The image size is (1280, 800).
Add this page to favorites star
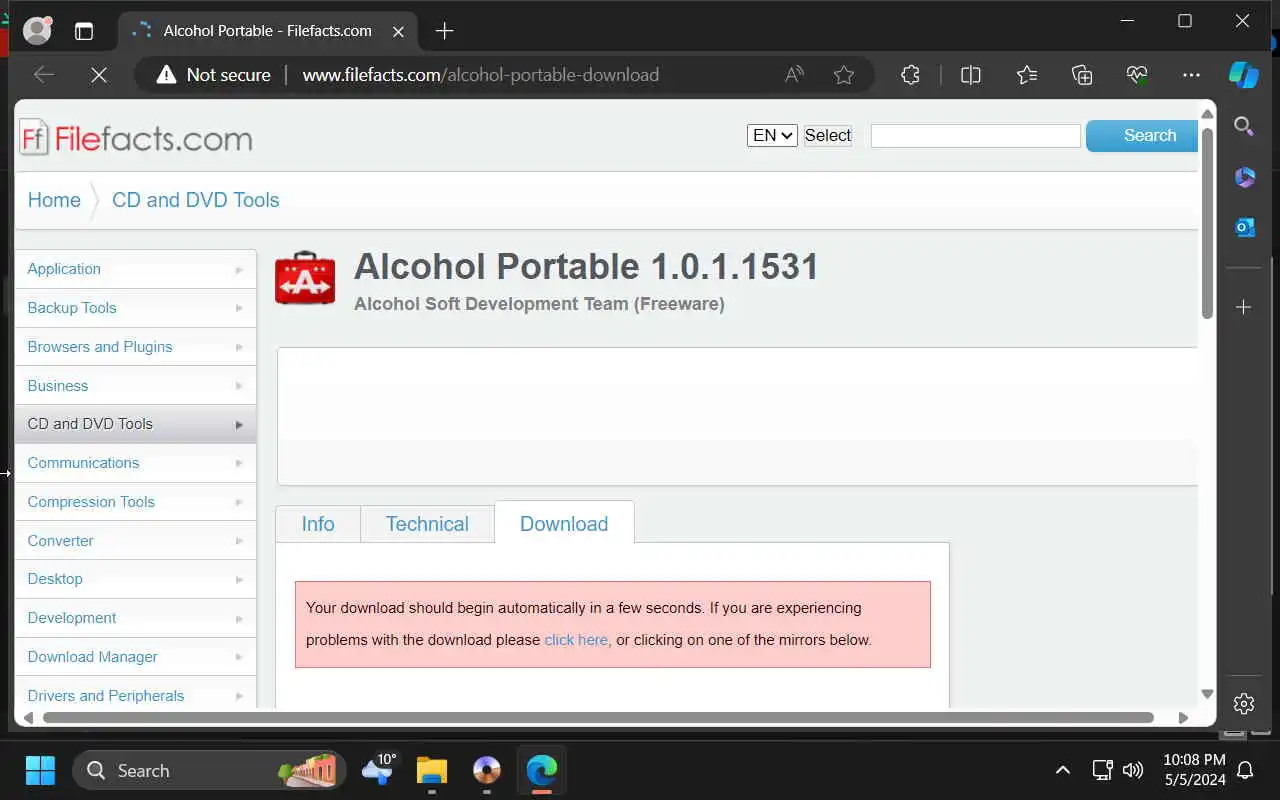pos(844,75)
